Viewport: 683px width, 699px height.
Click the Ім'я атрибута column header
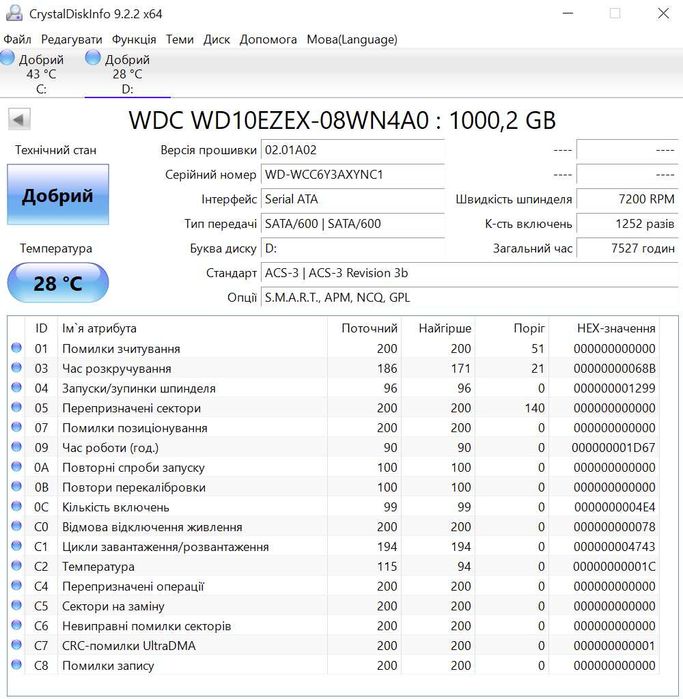click(x=192, y=328)
